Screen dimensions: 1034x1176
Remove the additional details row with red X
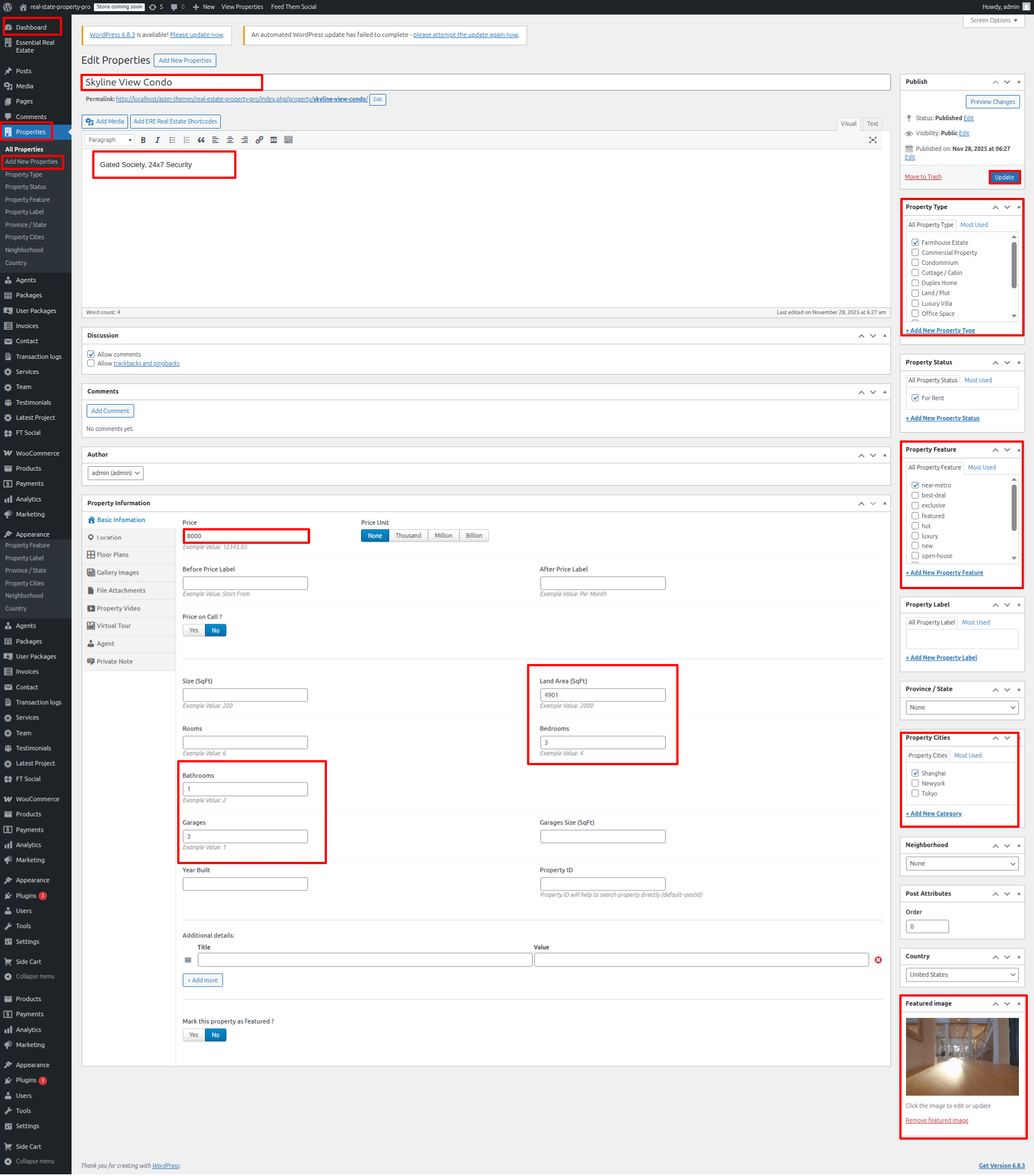(878, 960)
